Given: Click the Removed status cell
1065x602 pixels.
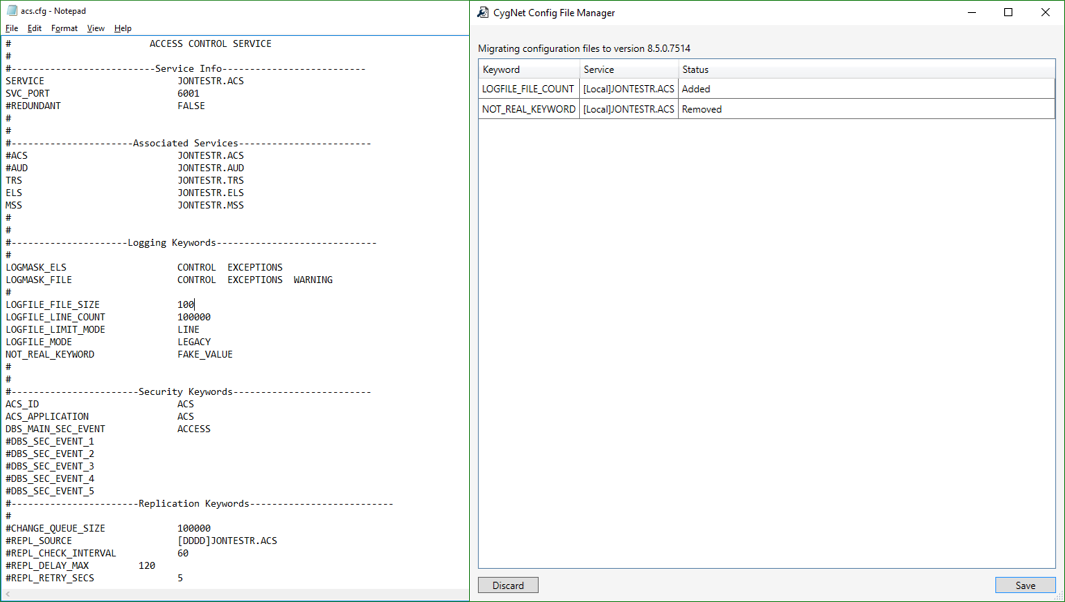Looking at the screenshot, I should click(x=702, y=109).
